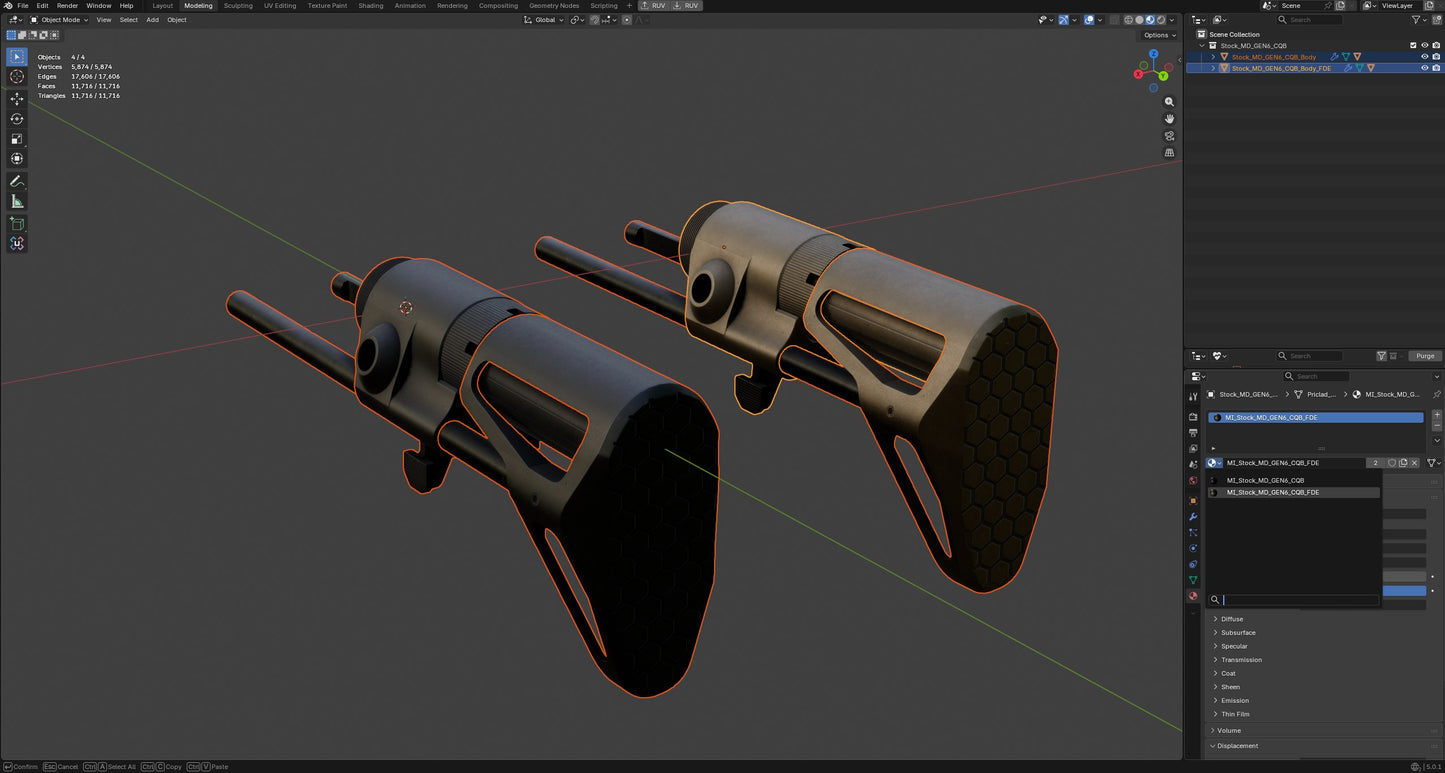Open the View Layer properties tab
Screen dimensions: 1445x773
click(x=1193, y=448)
